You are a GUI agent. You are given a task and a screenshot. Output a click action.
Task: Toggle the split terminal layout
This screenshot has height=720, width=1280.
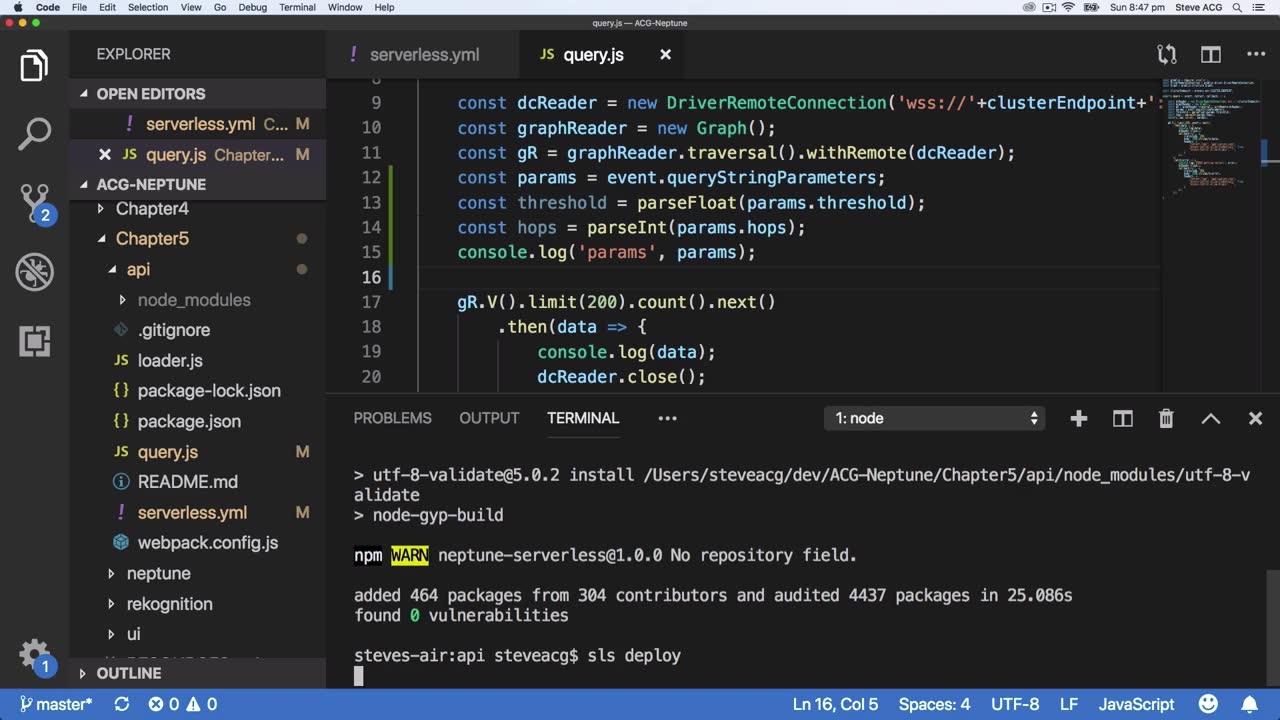click(1123, 419)
